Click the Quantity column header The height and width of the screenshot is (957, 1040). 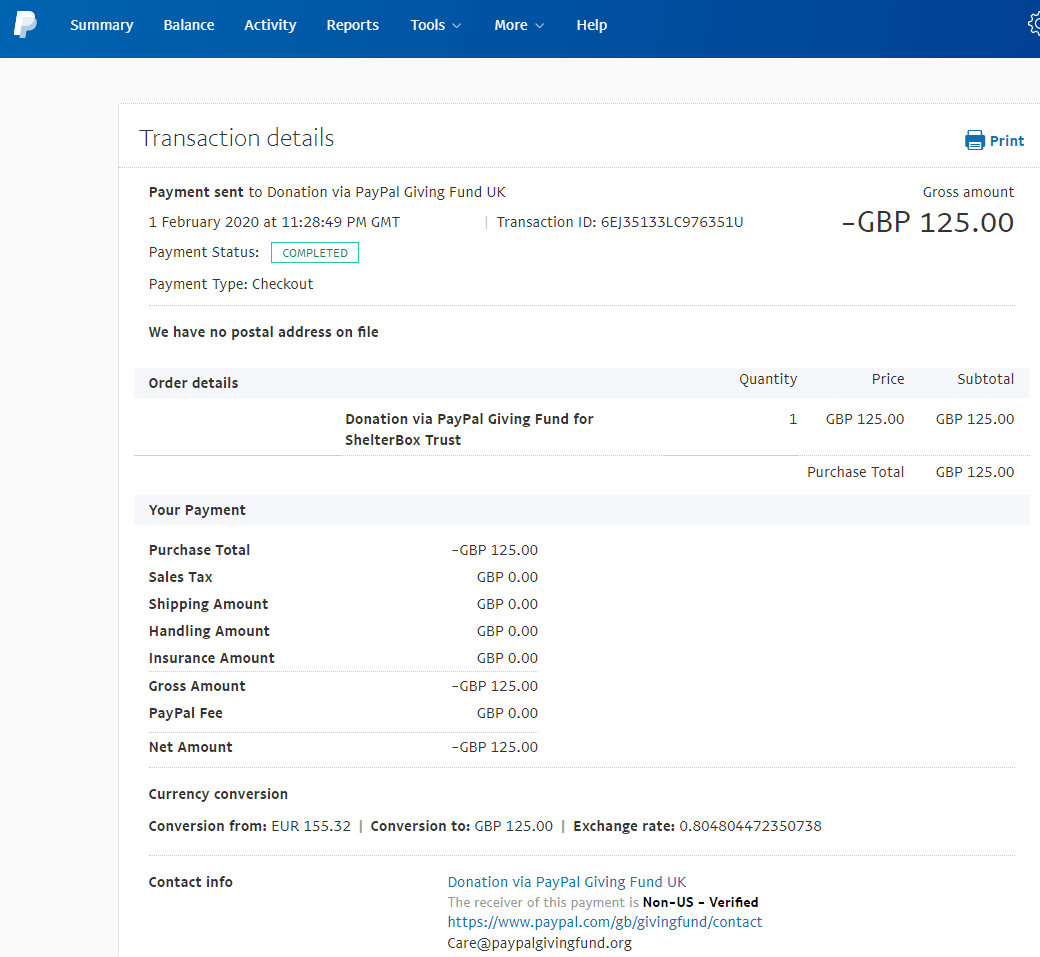click(x=768, y=379)
